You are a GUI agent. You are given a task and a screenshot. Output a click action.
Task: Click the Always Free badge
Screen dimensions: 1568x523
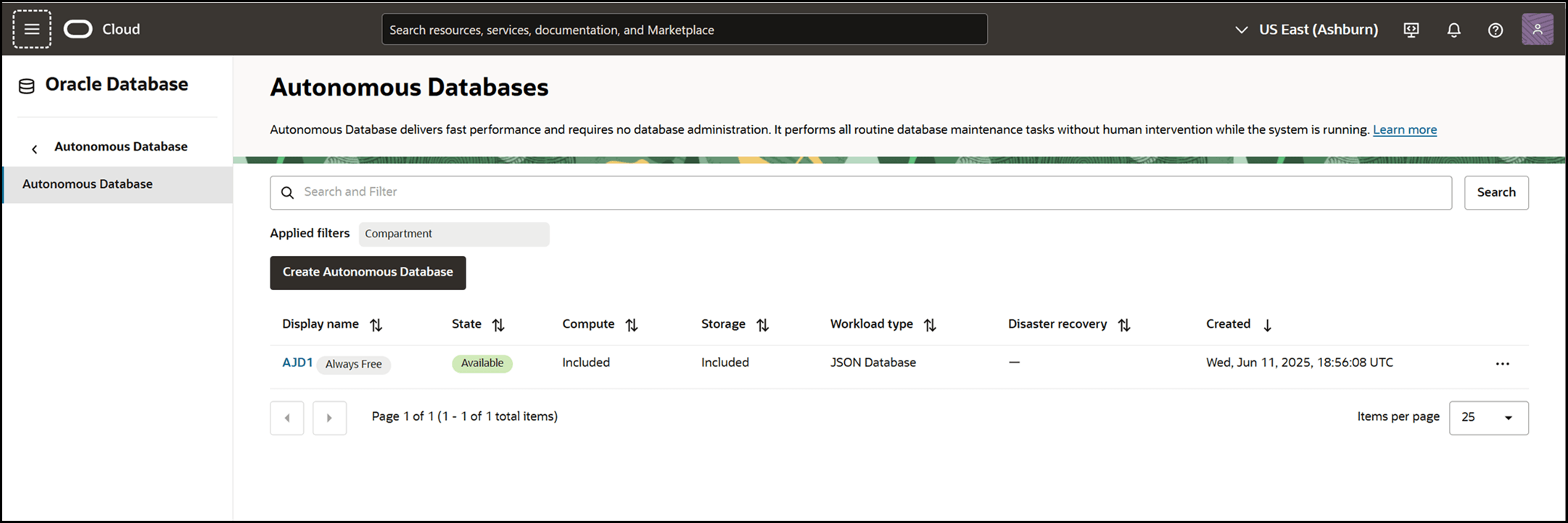point(354,364)
